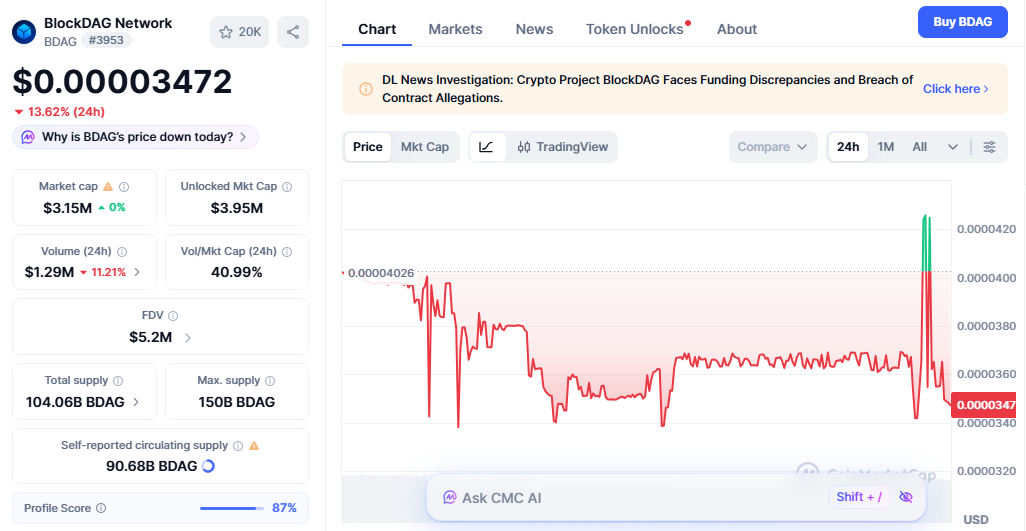Image resolution: width=1026 pixels, height=531 pixels.
Task: Open the News tab
Action: [x=534, y=29]
